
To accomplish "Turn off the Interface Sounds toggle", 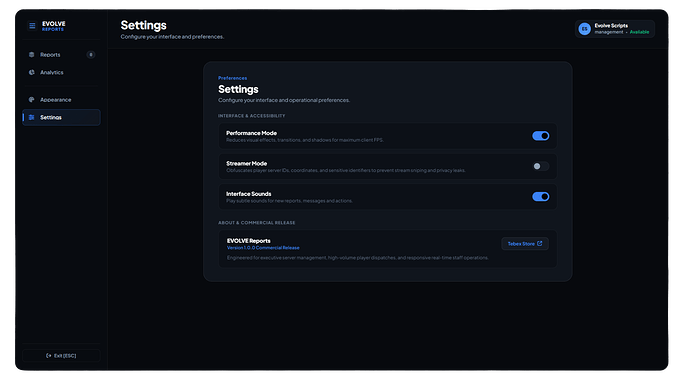I will (540, 197).
